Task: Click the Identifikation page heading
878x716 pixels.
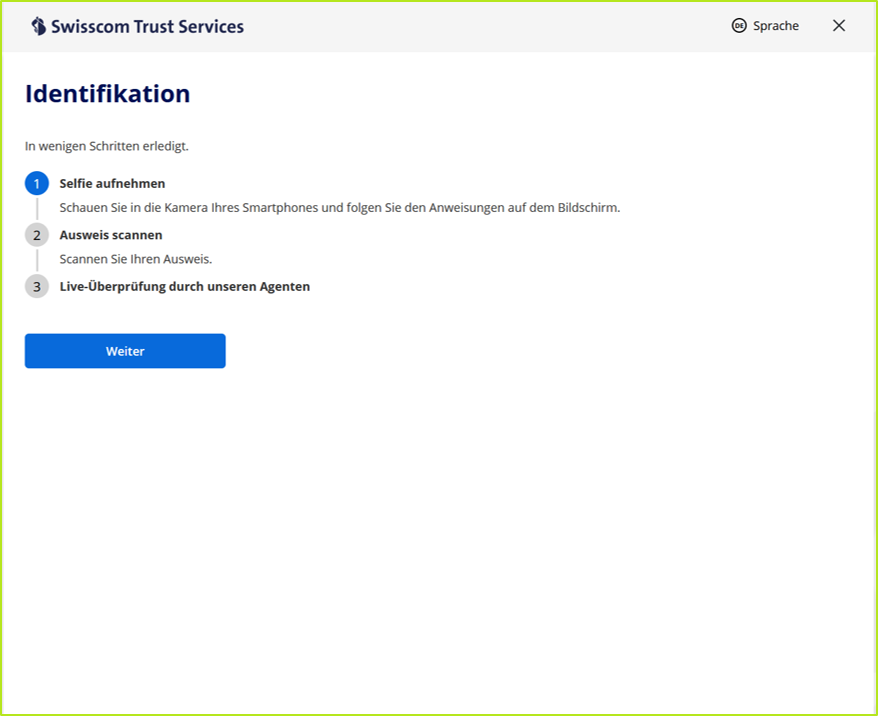Action: tap(107, 94)
